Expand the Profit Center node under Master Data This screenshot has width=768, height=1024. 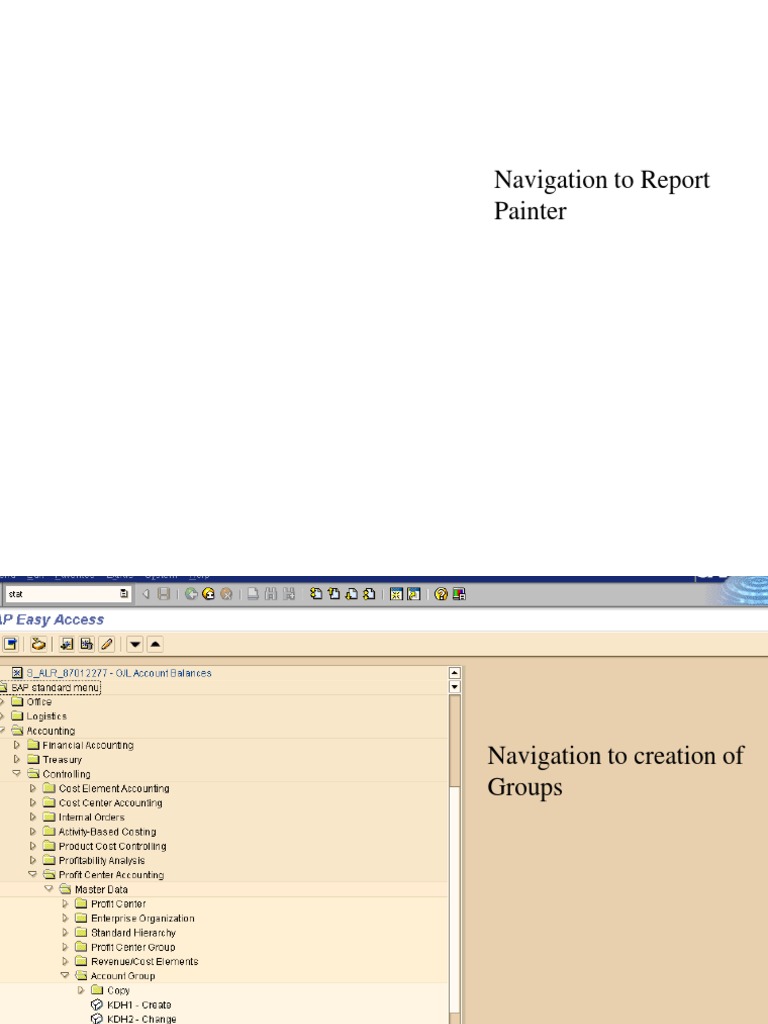[x=65, y=904]
